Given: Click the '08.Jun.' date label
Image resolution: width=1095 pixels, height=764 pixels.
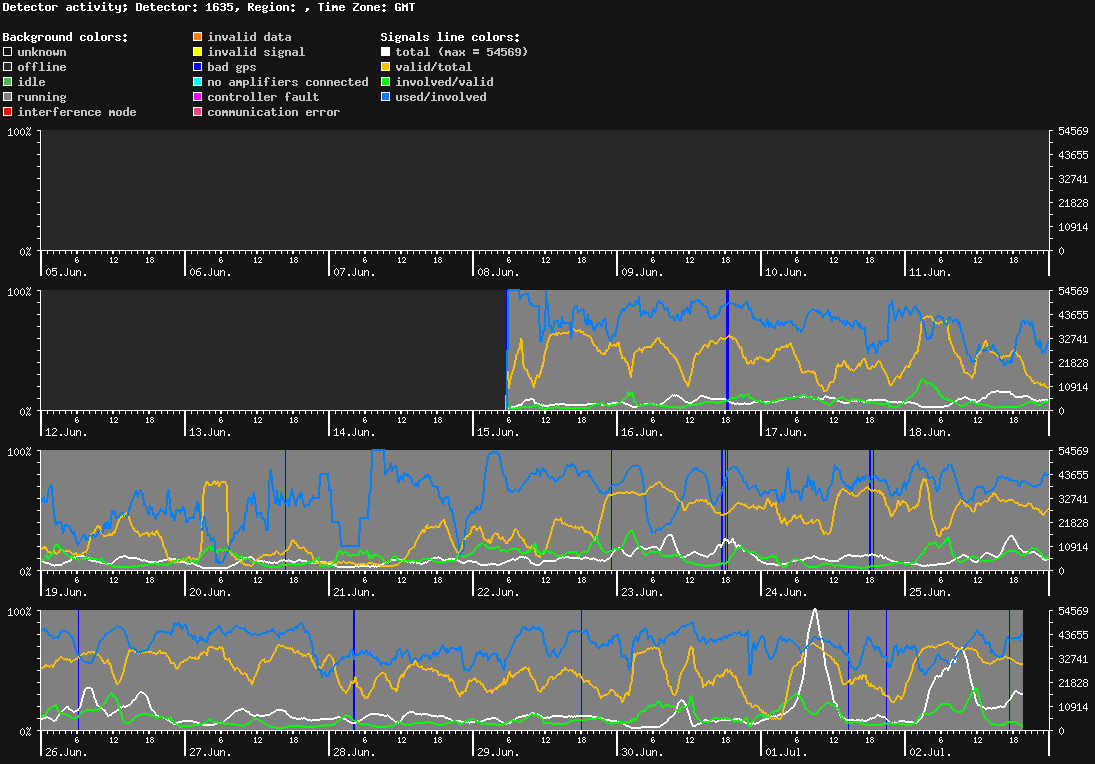Looking at the screenshot, I should point(498,272).
